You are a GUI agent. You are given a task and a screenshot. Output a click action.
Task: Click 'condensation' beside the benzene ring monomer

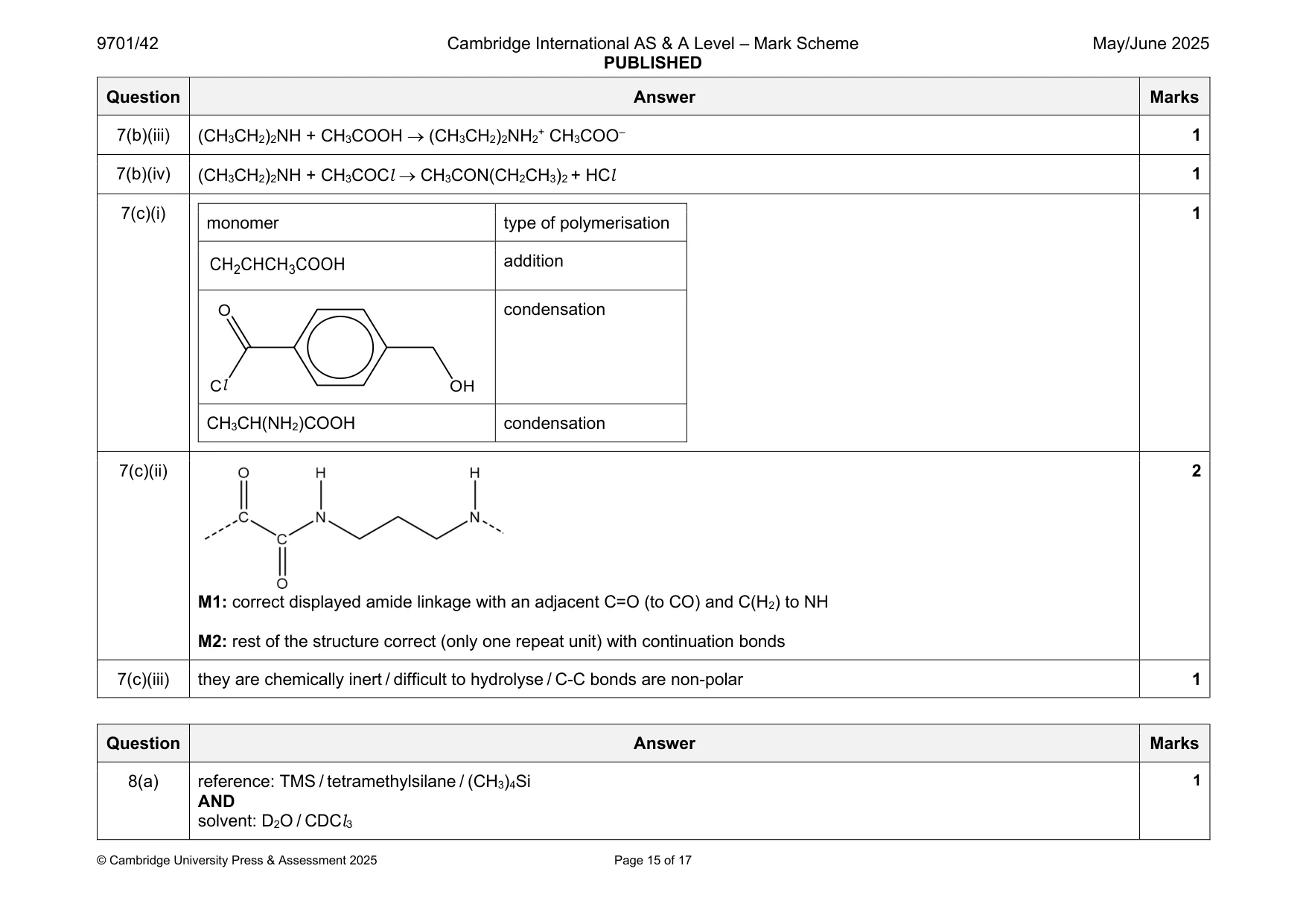[x=554, y=310]
